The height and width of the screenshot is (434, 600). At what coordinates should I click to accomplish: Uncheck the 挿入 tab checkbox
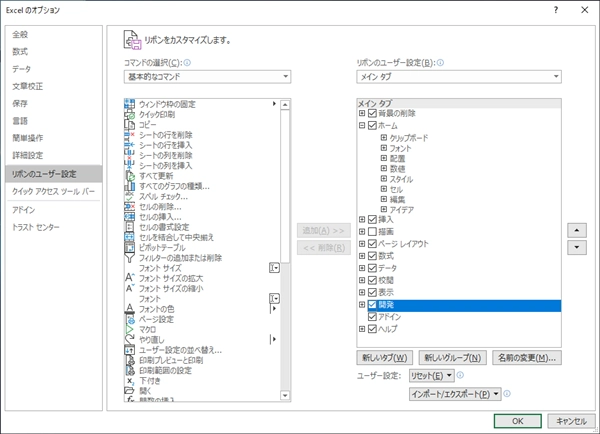click(x=372, y=219)
